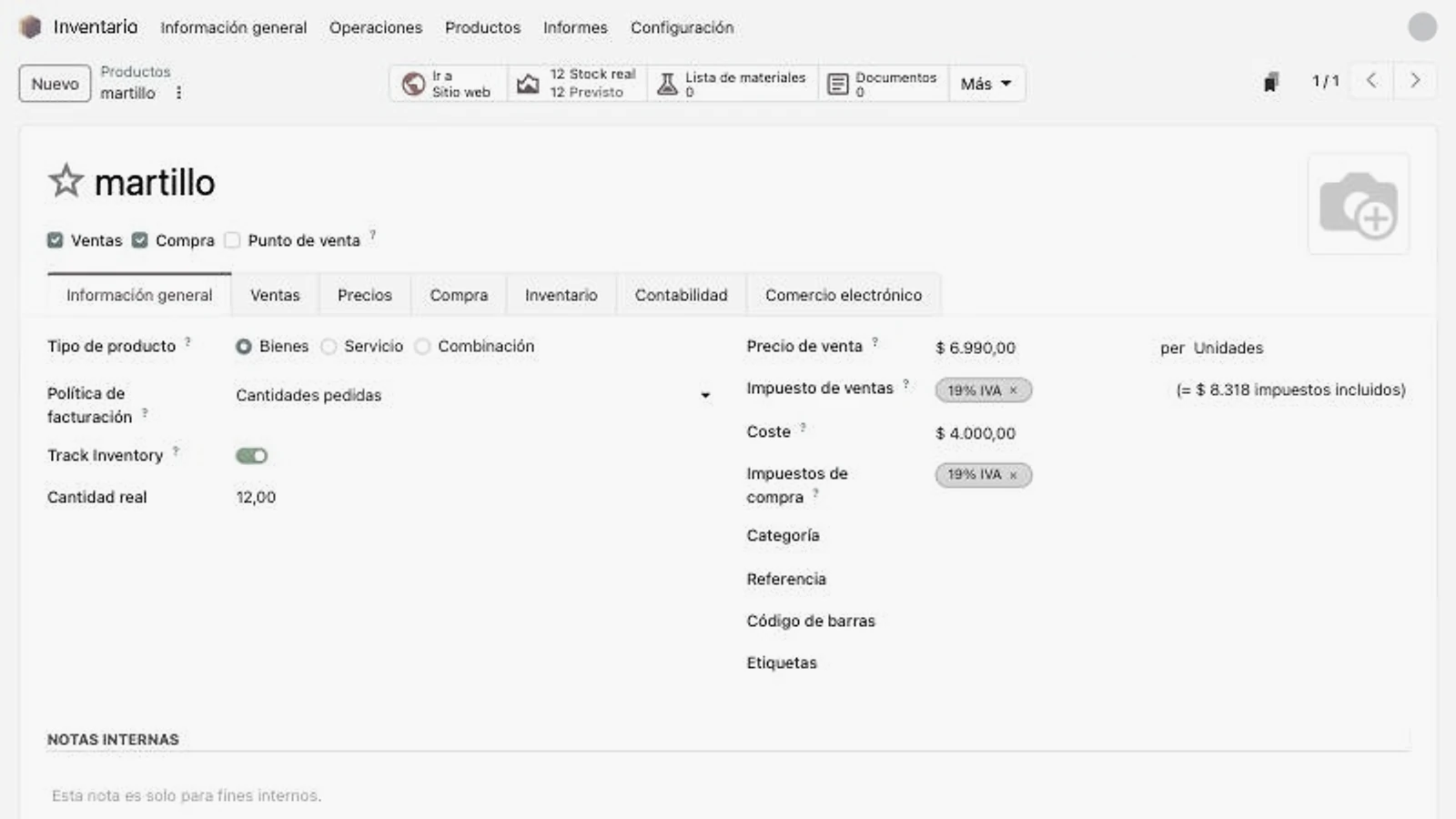Enable the Punto de venta checkbox
Image resolution: width=1456 pixels, height=819 pixels.
[x=232, y=240]
